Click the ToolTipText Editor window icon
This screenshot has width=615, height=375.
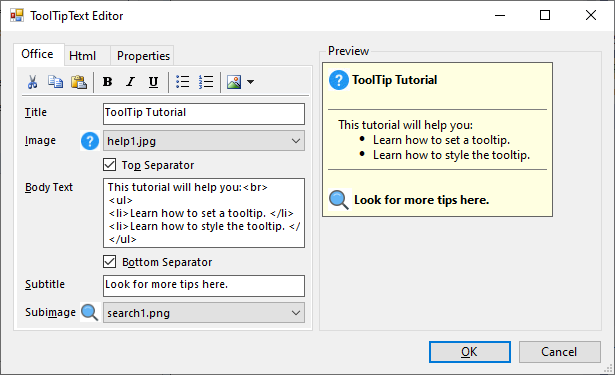[17, 16]
